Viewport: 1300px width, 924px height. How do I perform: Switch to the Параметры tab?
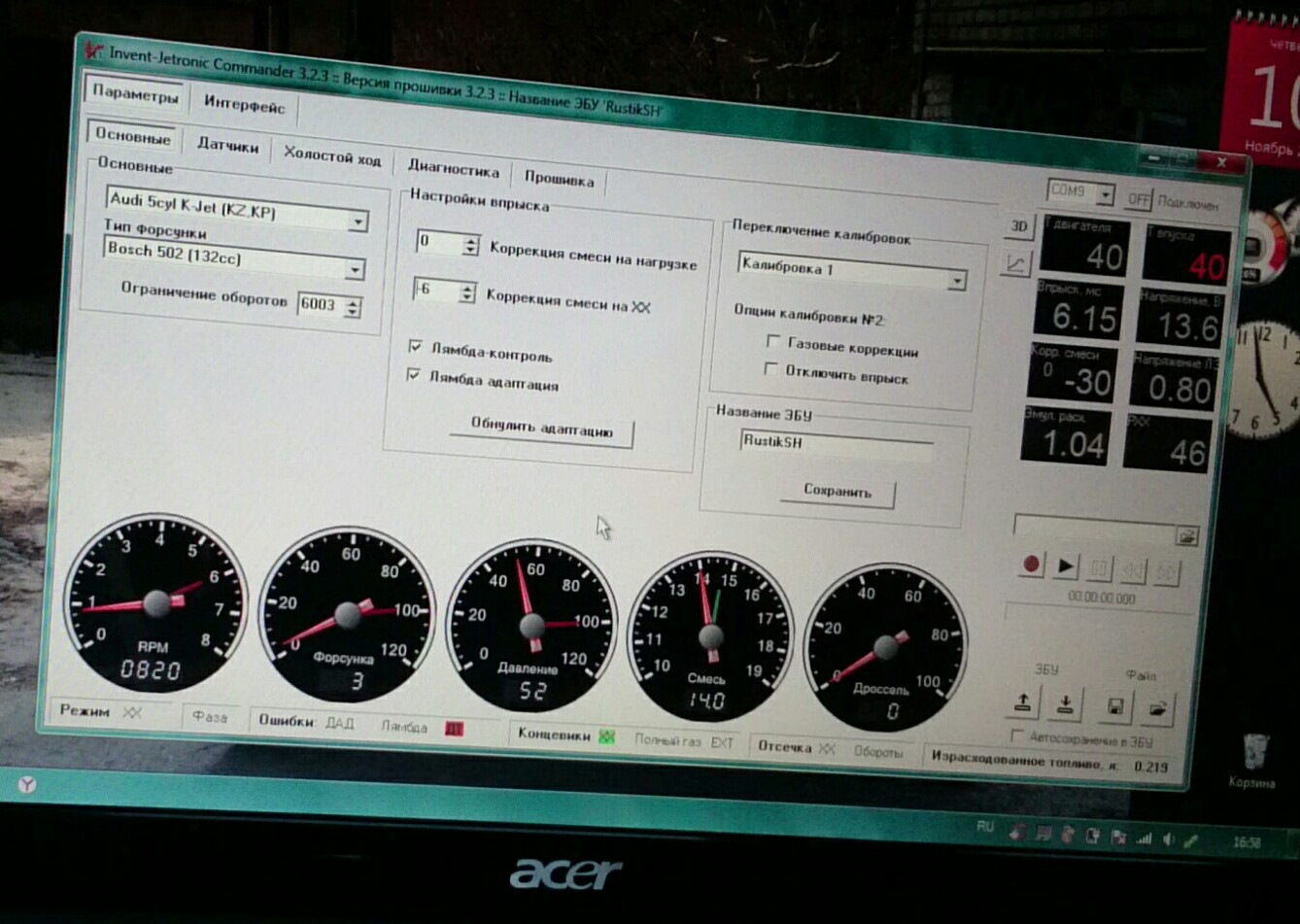click(x=136, y=95)
